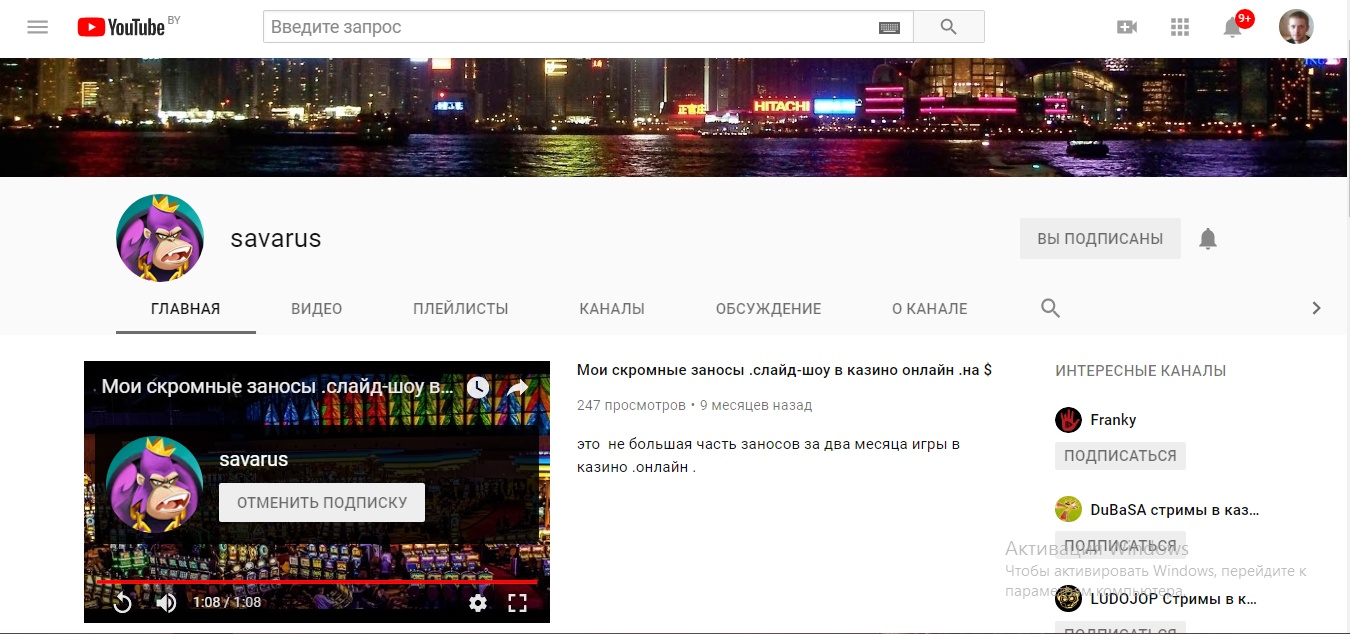Open the share arrow on video
The width and height of the screenshot is (1350, 634).
517,388
